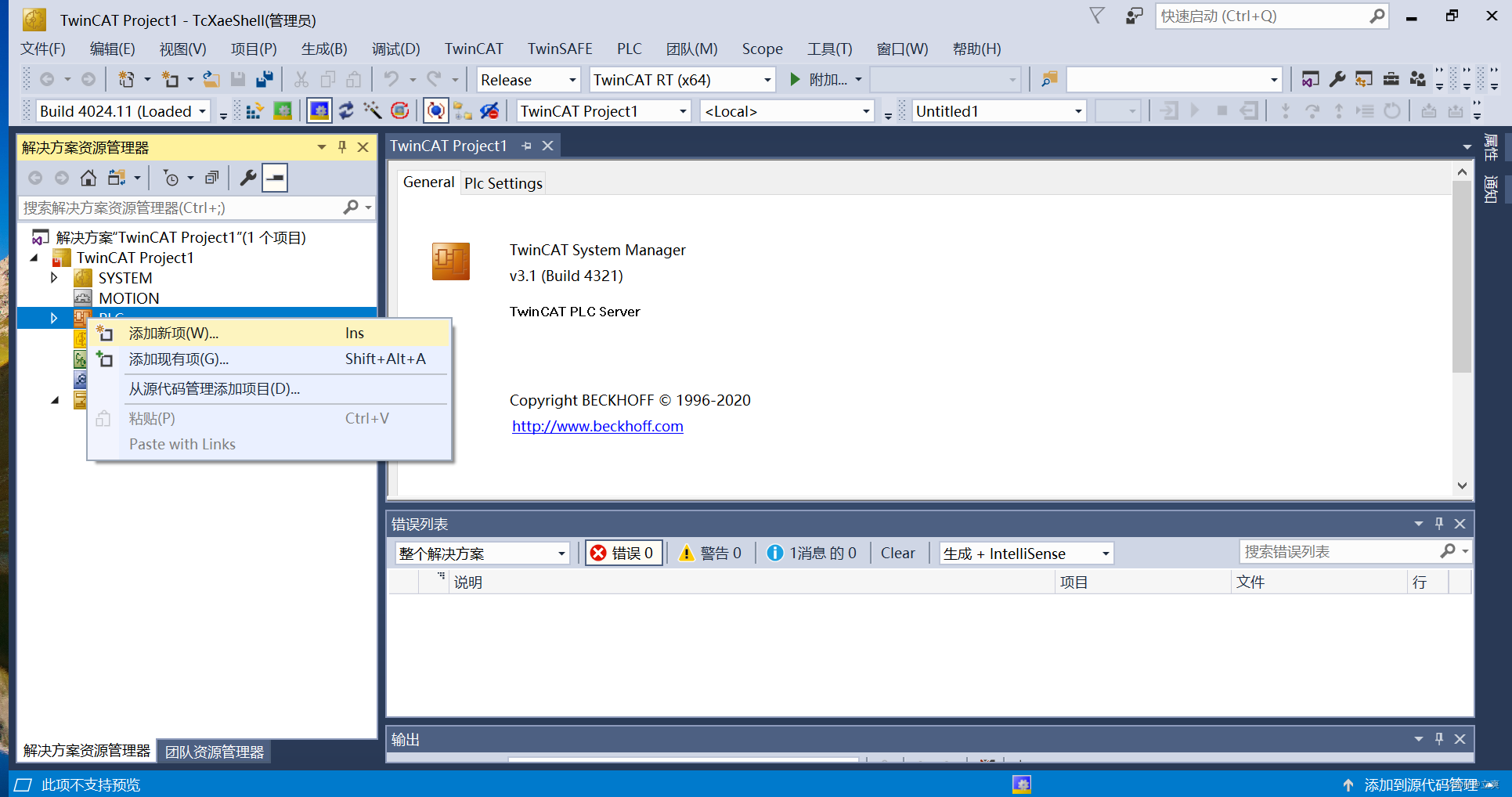This screenshot has width=1512, height=797.
Task: Toggle the 错误 0 errors filter
Action: tap(624, 553)
